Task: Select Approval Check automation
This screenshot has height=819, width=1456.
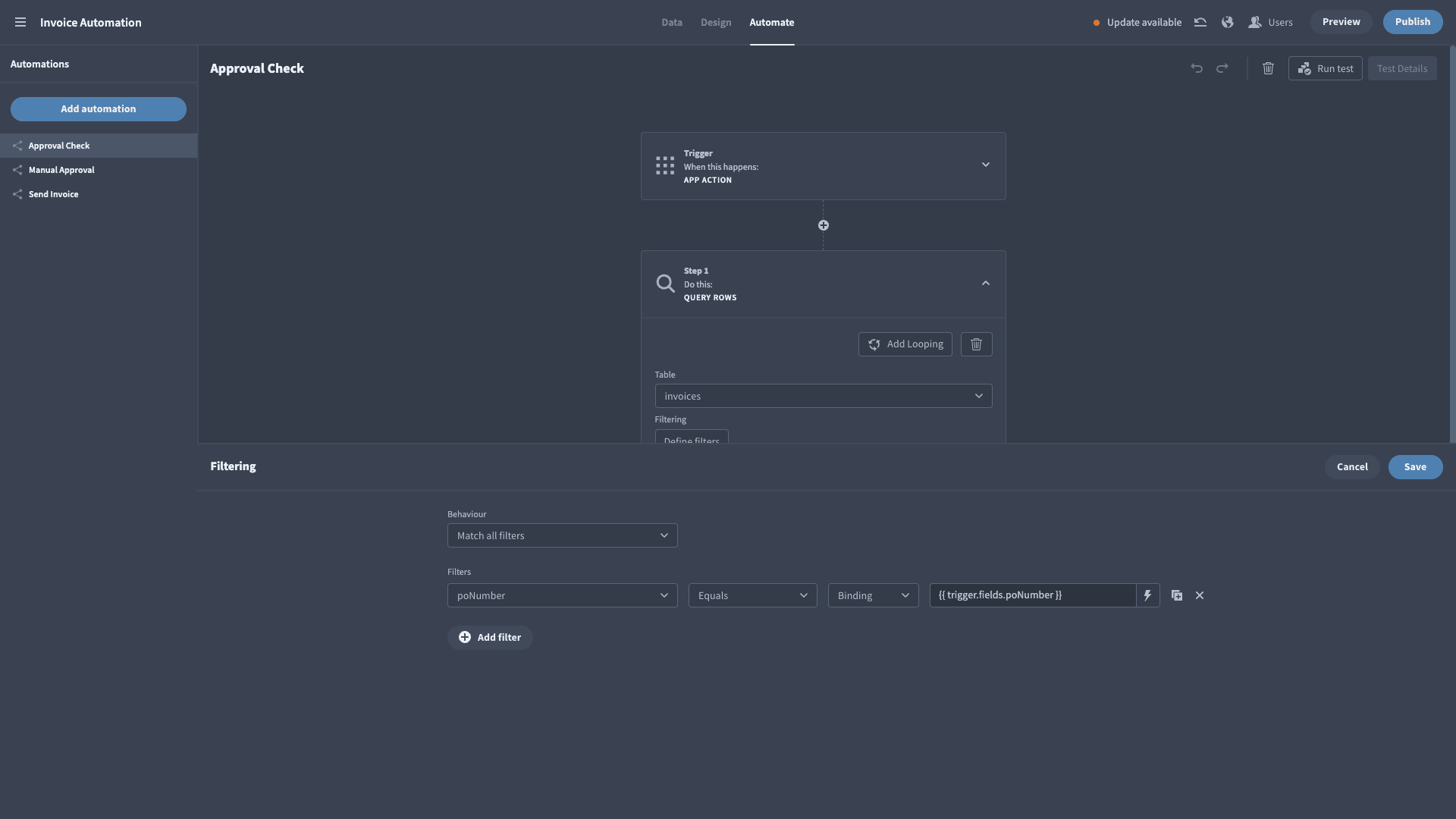Action: tap(99, 146)
